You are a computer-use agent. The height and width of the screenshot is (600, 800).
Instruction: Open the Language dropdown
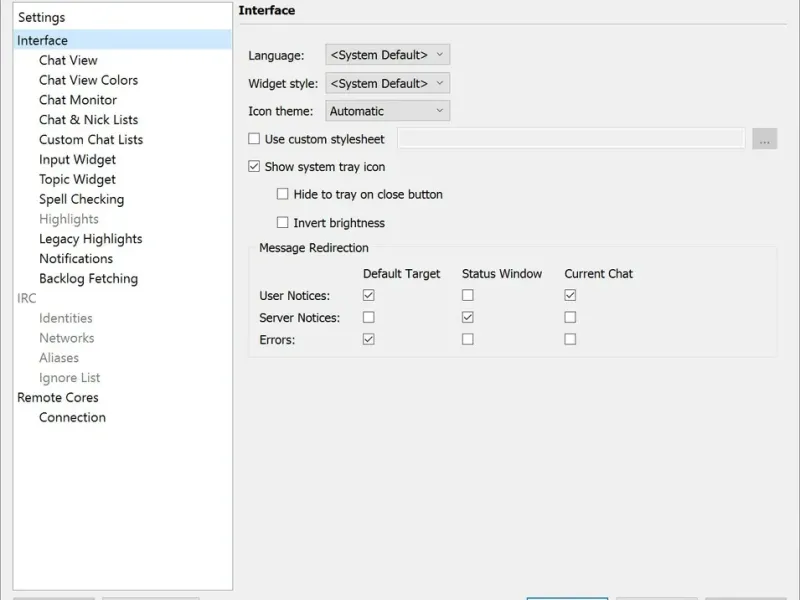click(387, 55)
